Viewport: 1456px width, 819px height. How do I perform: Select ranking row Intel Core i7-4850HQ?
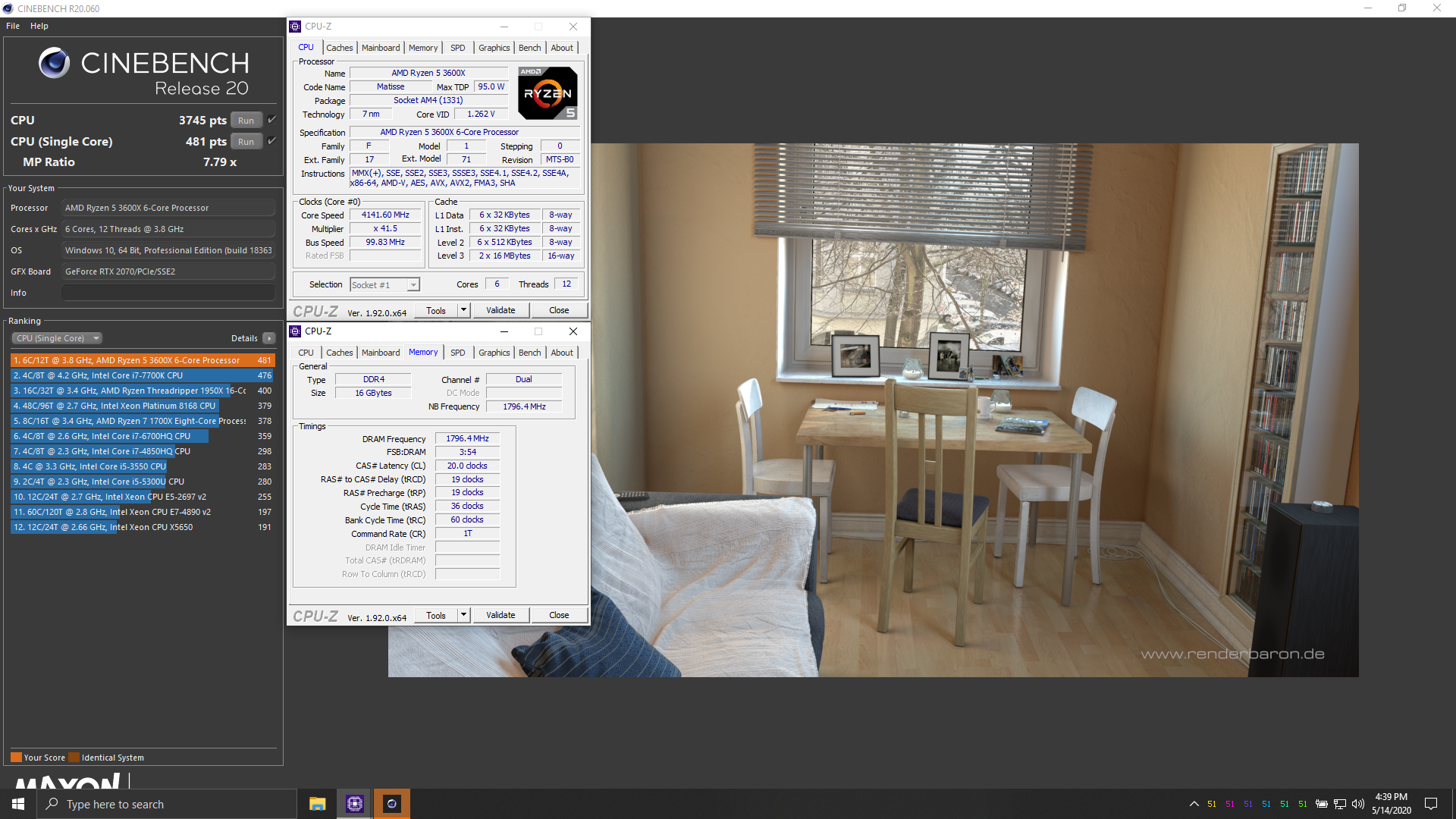tap(143, 451)
